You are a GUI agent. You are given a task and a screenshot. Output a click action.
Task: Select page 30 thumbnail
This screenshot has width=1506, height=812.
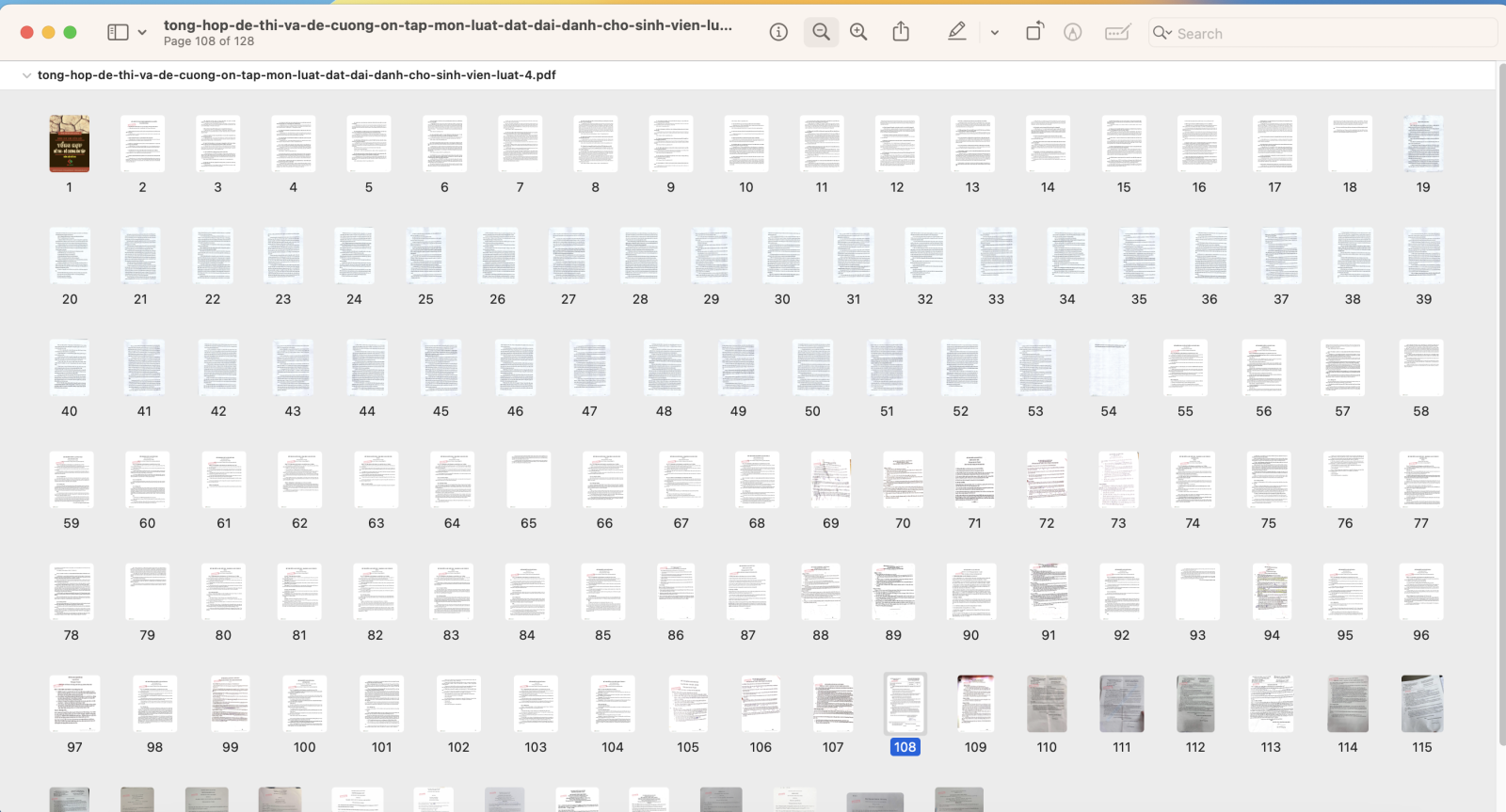point(782,255)
